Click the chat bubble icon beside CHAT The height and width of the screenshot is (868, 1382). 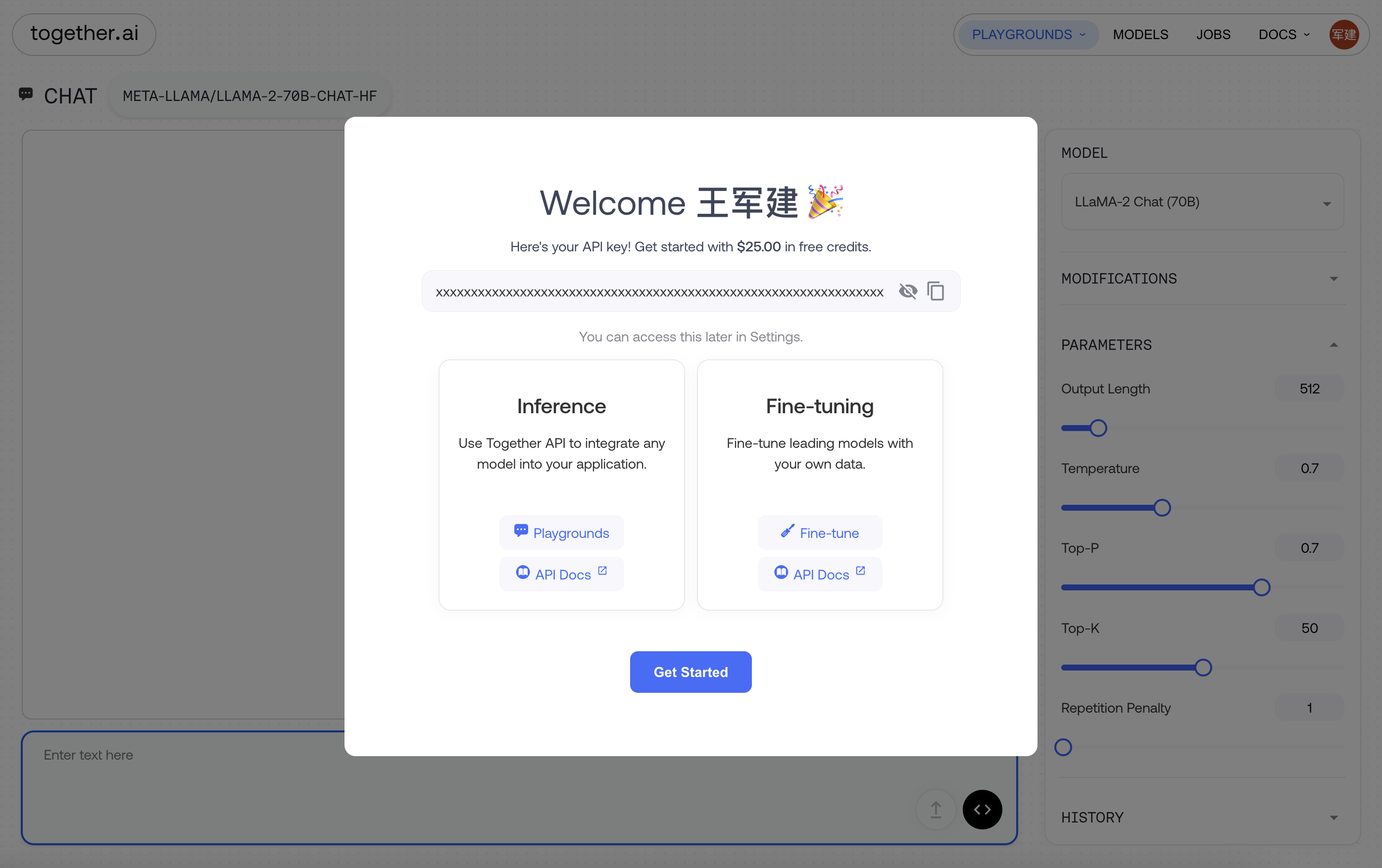26,94
